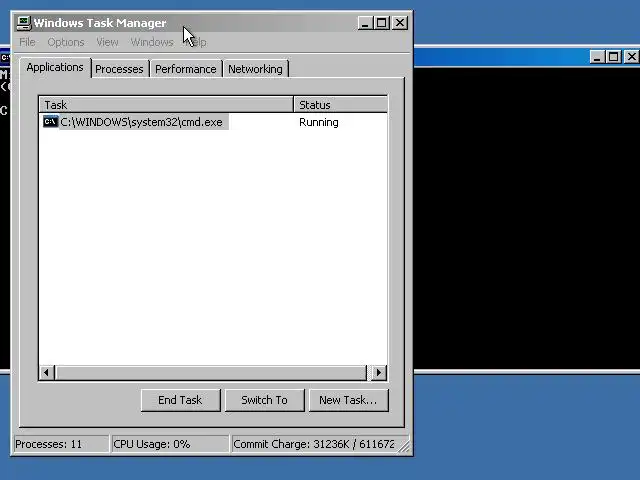Click CPU Usage: 0% in status bar
Viewport: 640px width, 480px height.
pos(170,444)
